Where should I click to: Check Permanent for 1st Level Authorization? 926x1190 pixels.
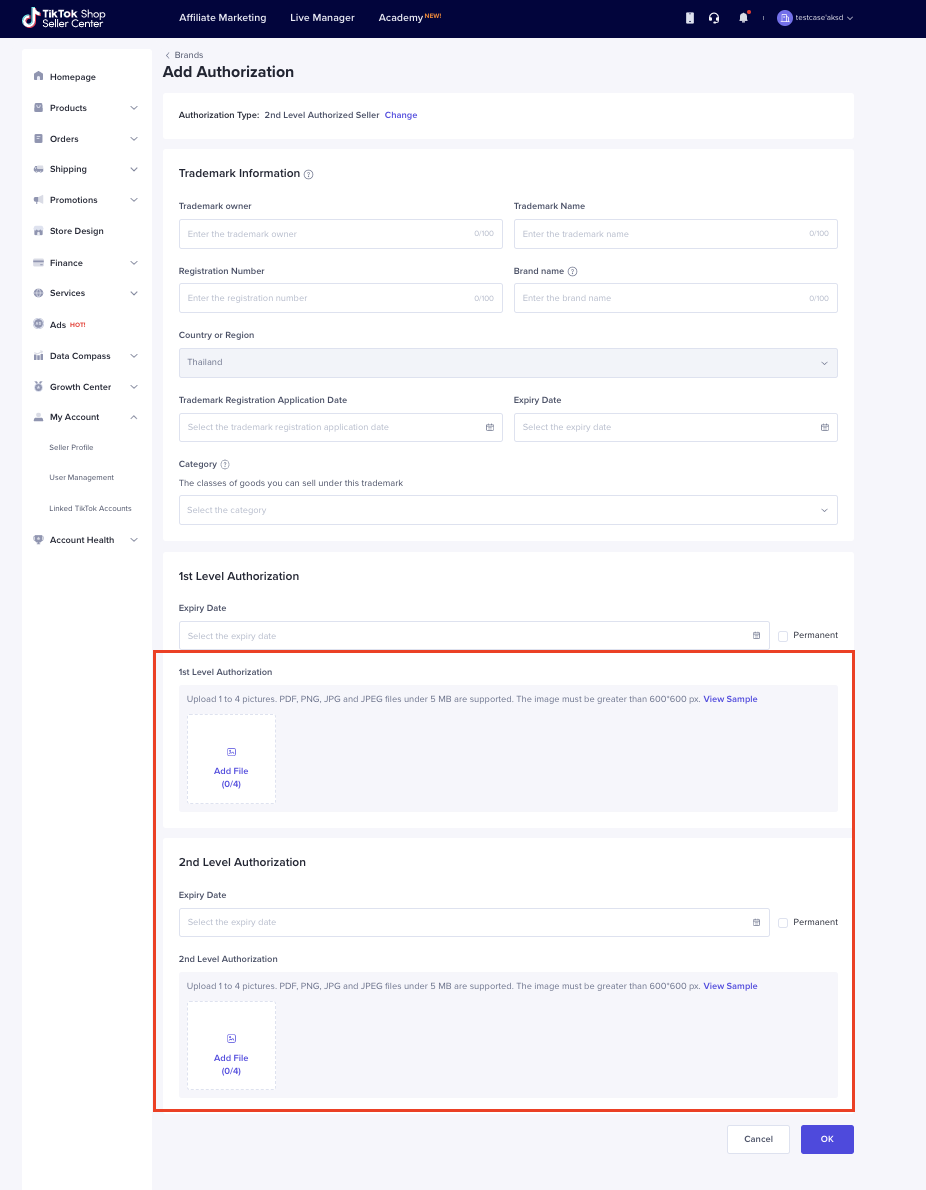(x=783, y=636)
